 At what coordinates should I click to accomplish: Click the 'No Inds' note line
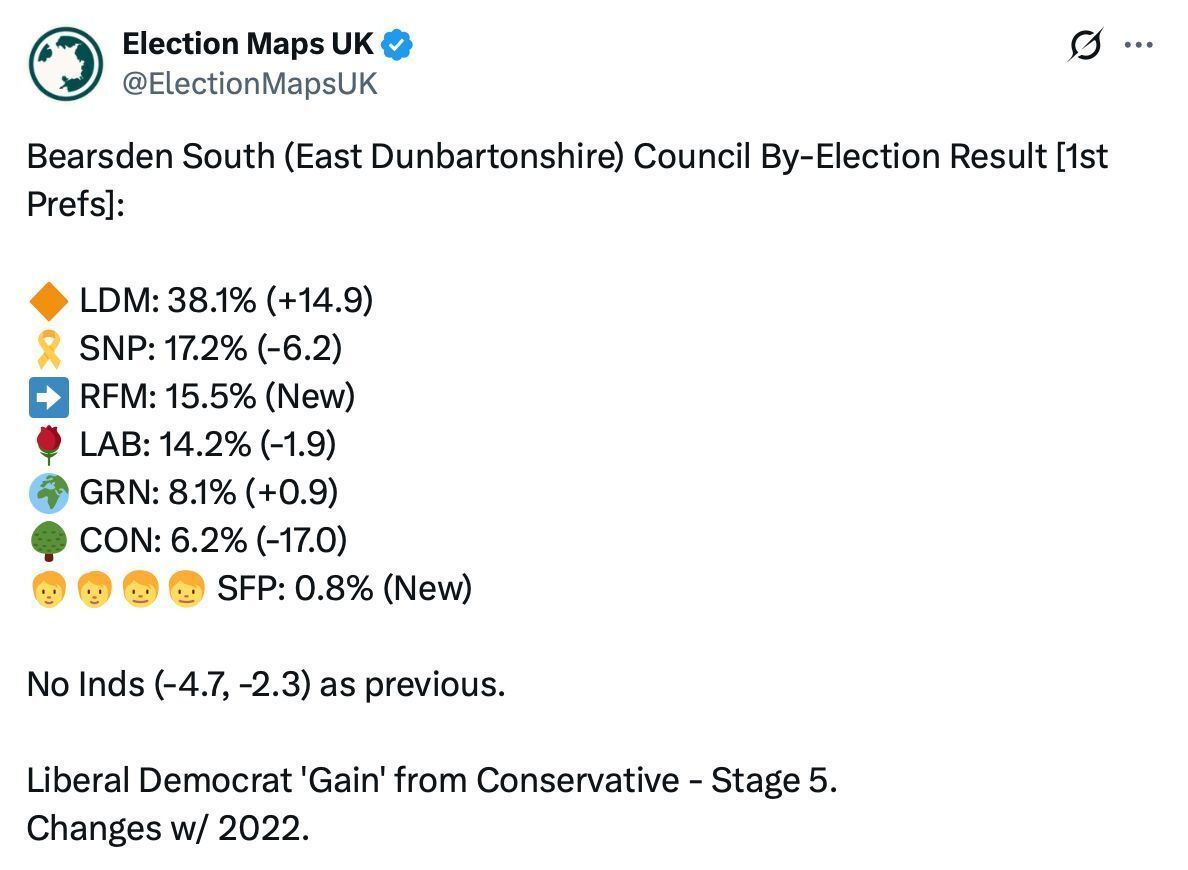[265, 685]
